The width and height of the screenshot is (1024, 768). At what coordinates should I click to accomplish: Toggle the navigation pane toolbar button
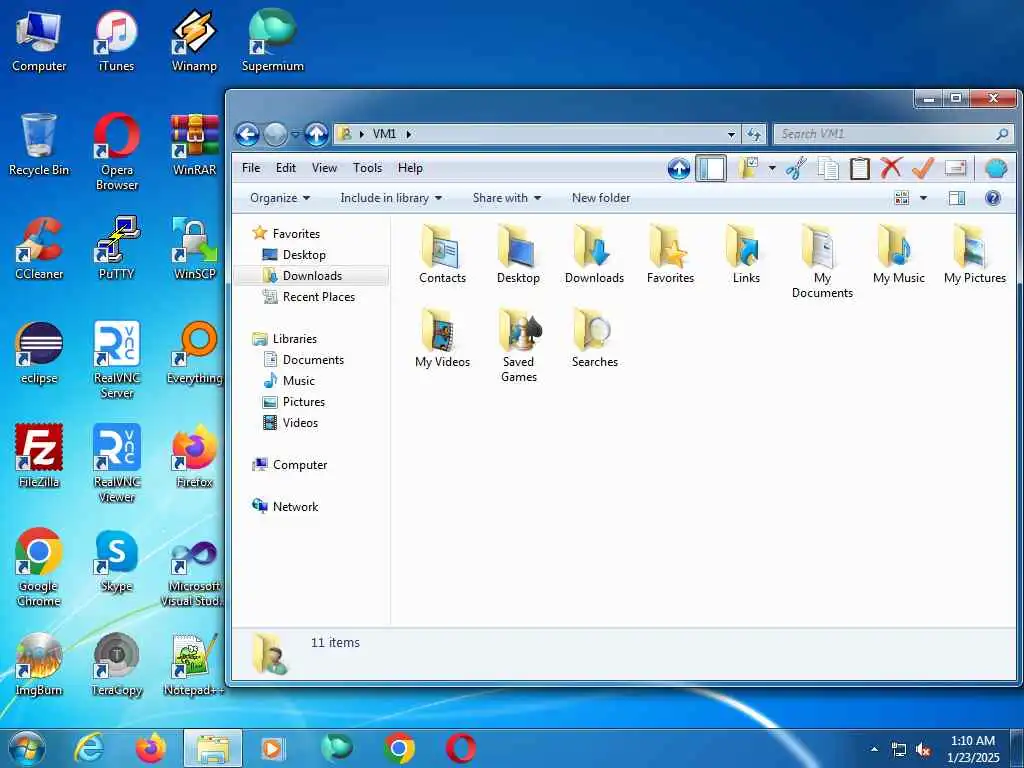(711, 168)
